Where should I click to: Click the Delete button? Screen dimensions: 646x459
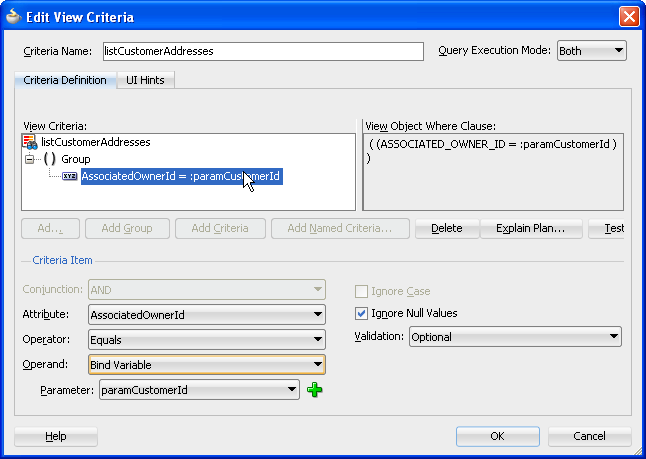click(x=447, y=228)
